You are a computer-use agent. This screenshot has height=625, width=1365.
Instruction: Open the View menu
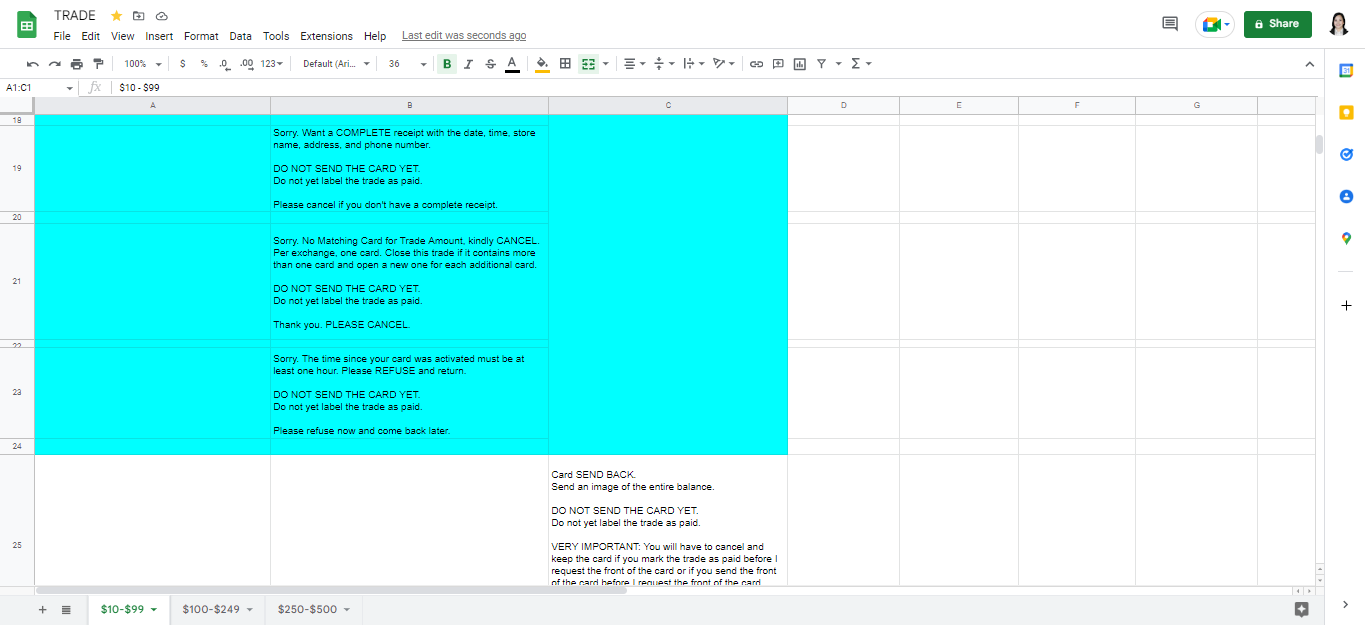[x=123, y=36]
